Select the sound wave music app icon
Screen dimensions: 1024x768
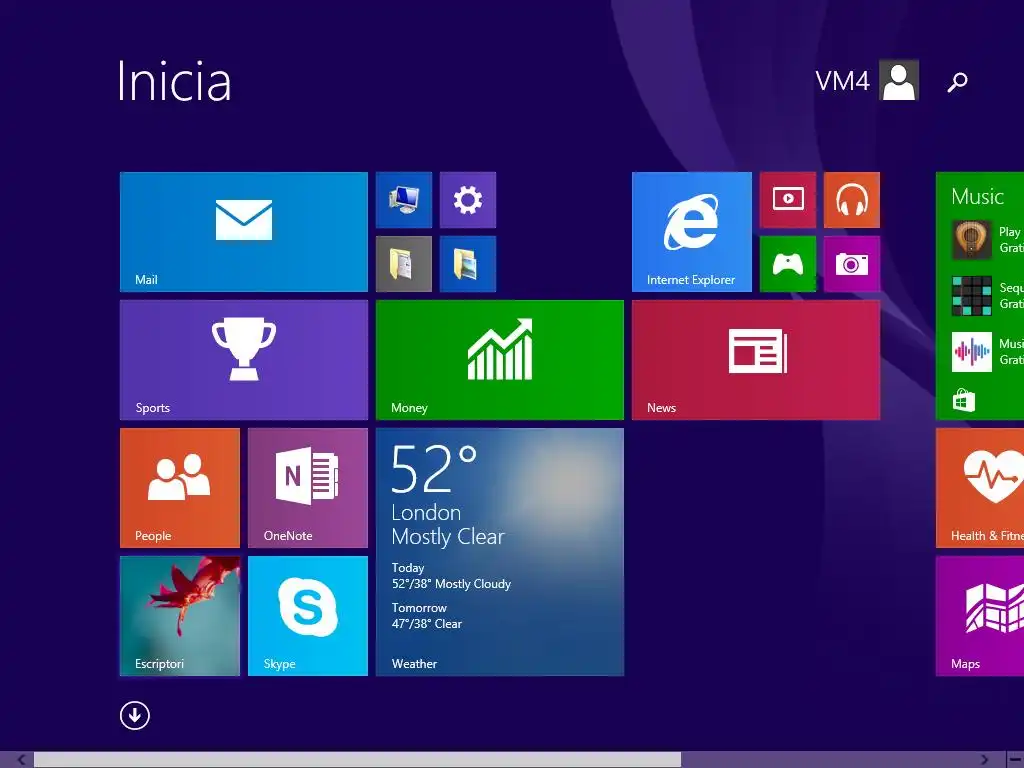coord(972,352)
